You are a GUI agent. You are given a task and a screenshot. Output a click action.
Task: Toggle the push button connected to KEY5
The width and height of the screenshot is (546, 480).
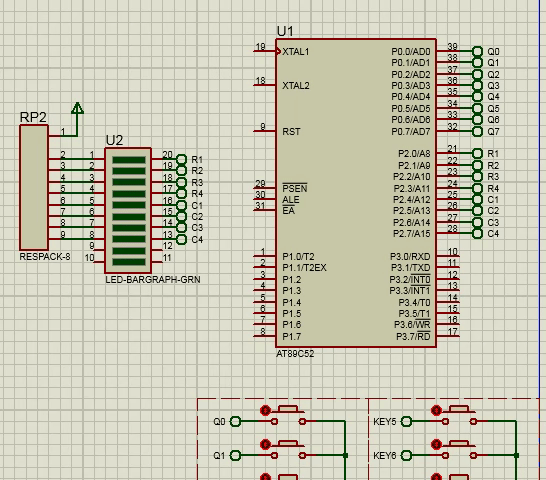[459, 416]
